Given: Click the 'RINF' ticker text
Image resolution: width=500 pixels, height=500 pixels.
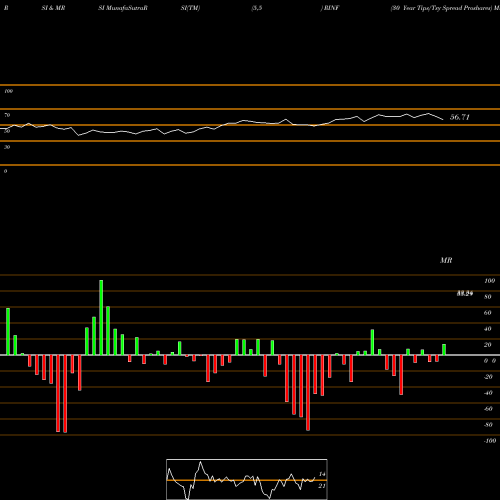Looking at the screenshot, I should pyautogui.click(x=331, y=8).
